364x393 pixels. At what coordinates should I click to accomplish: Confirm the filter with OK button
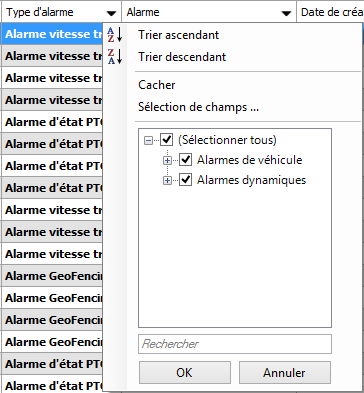pyautogui.click(x=185, y=373)
